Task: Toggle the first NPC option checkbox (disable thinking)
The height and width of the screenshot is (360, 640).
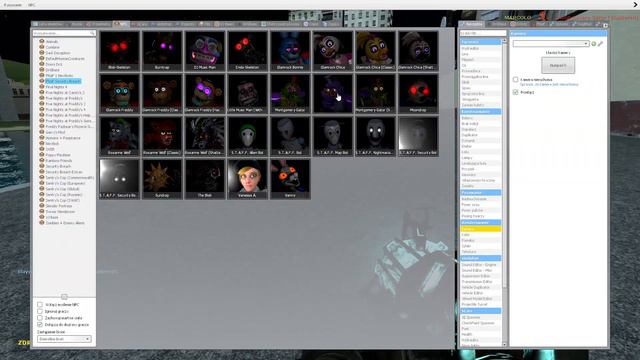Action: tap(40, 304)
